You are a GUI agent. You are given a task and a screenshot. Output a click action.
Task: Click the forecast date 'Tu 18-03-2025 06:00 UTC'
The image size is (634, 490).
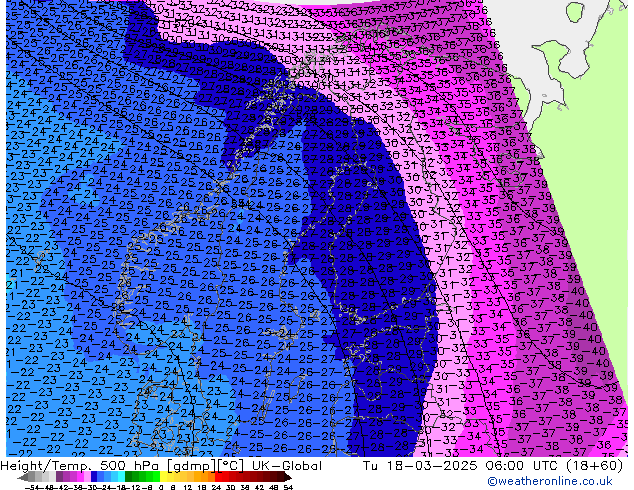coord(461,466)
